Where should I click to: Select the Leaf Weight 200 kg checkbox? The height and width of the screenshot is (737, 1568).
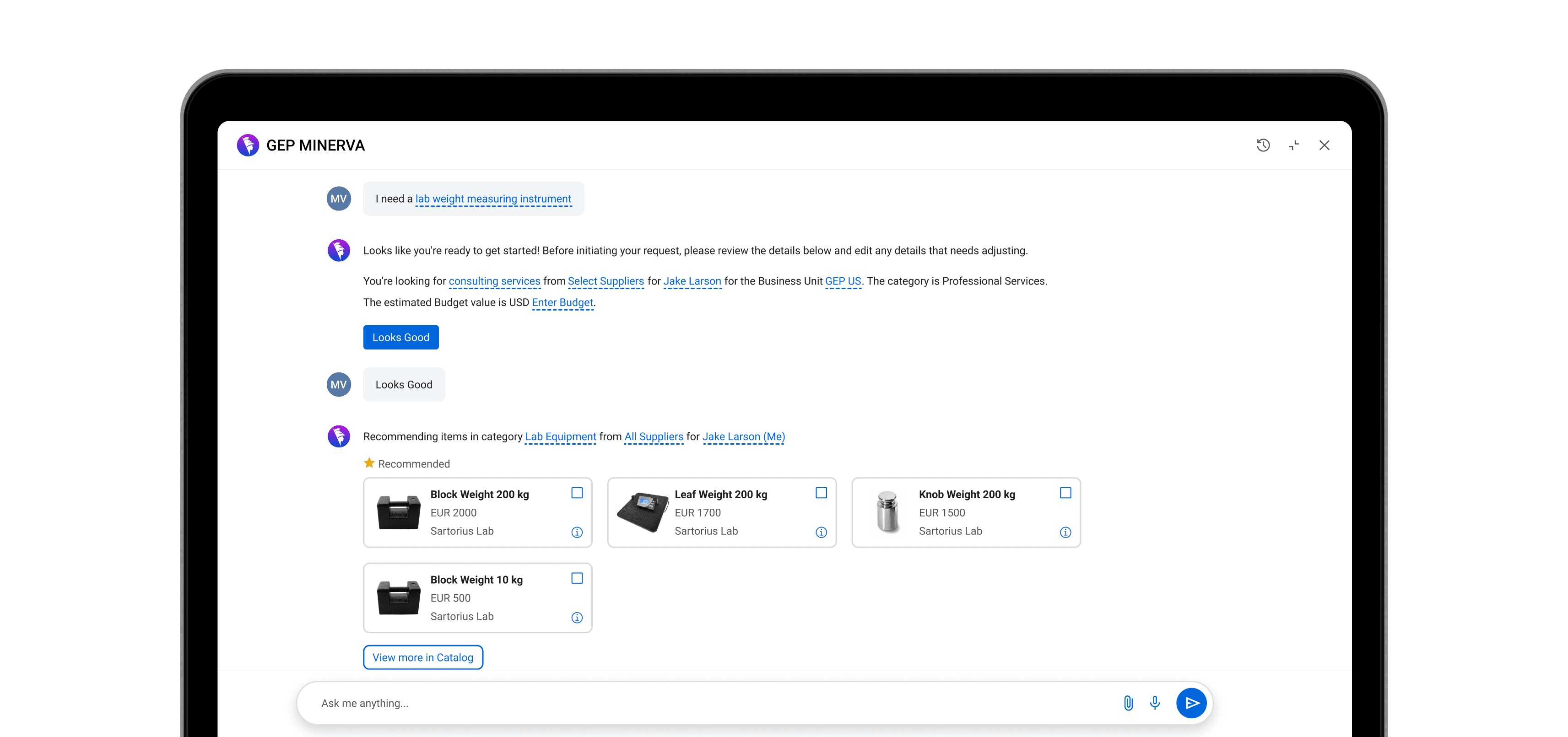821,493
